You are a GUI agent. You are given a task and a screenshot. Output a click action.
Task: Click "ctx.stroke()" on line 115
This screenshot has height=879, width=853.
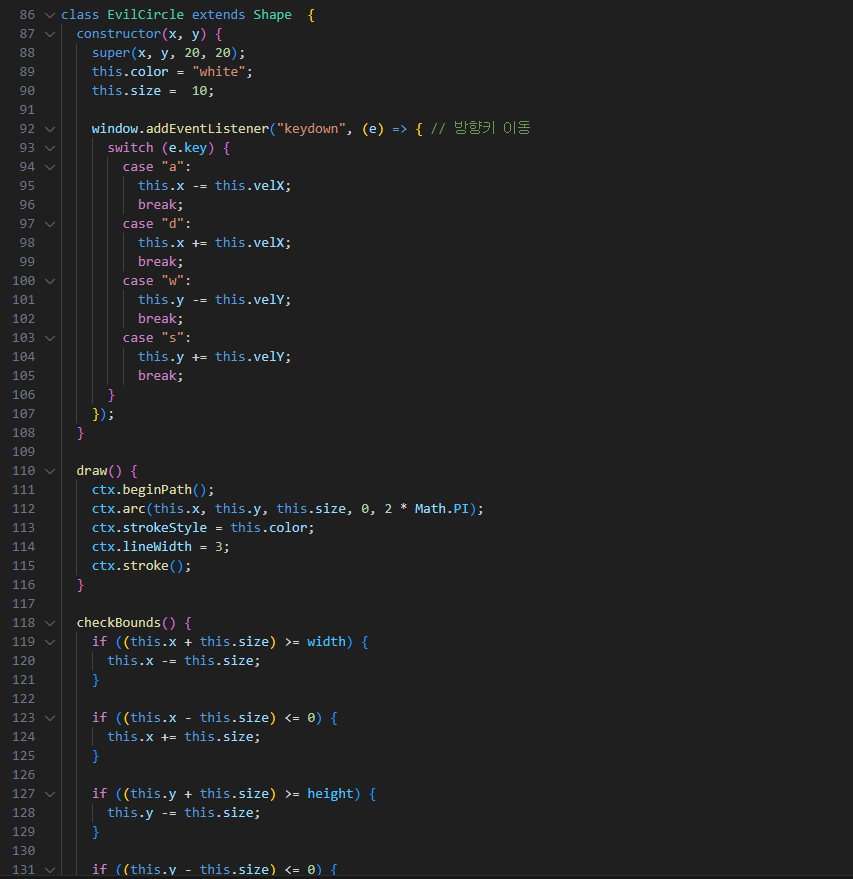tap(138, 566)
